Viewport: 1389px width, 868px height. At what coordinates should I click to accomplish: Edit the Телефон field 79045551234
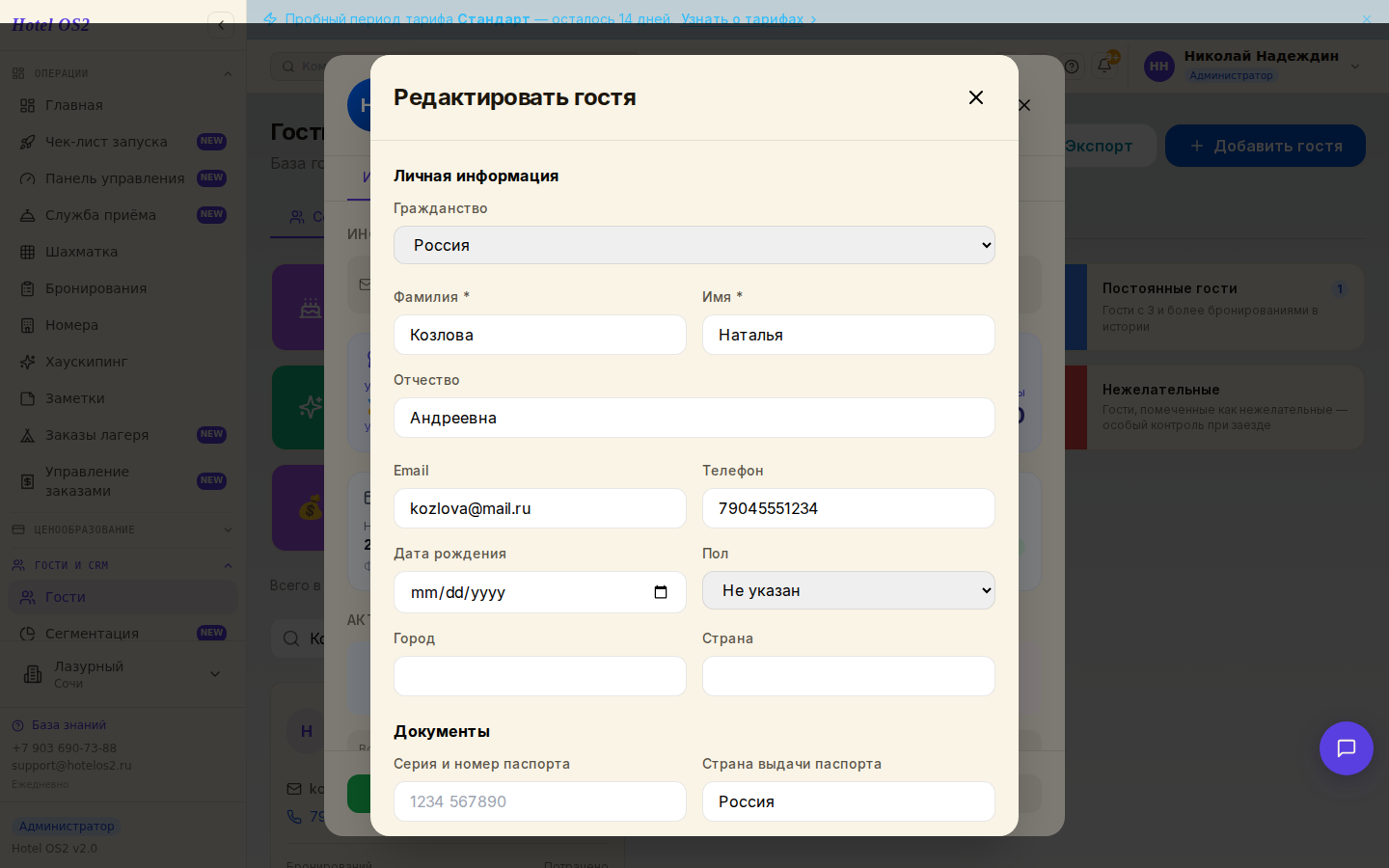tap(849, 508)
